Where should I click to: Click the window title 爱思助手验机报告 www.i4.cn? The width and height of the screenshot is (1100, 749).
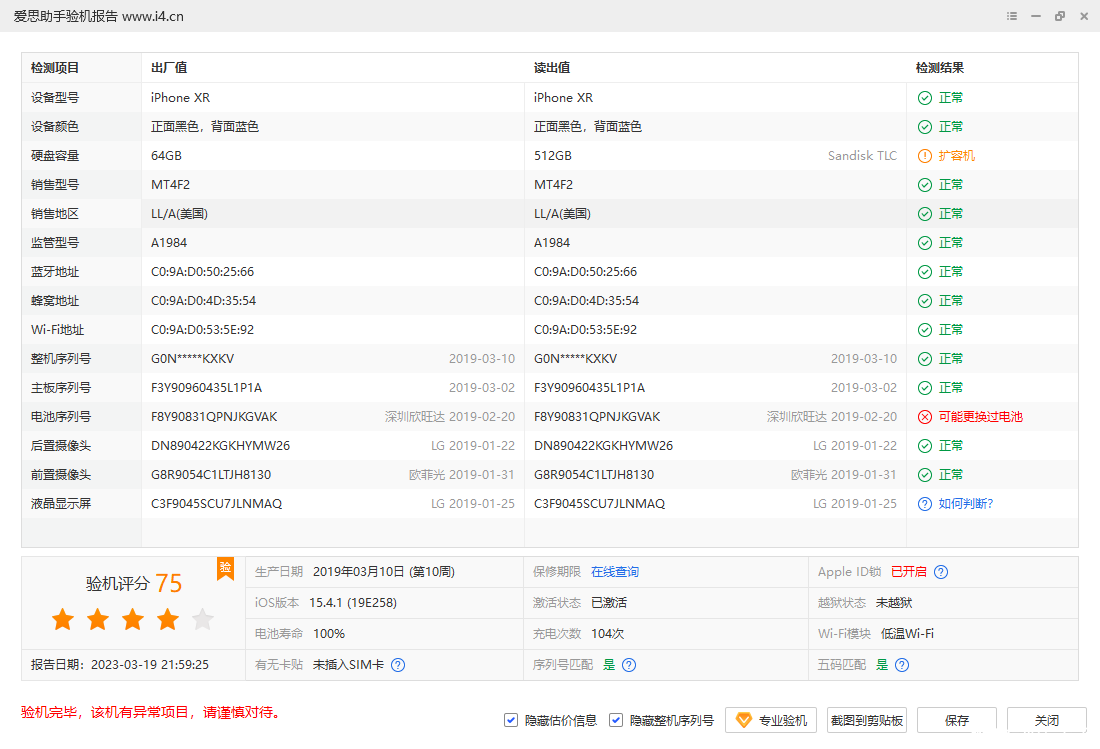(x=98, y=16)
